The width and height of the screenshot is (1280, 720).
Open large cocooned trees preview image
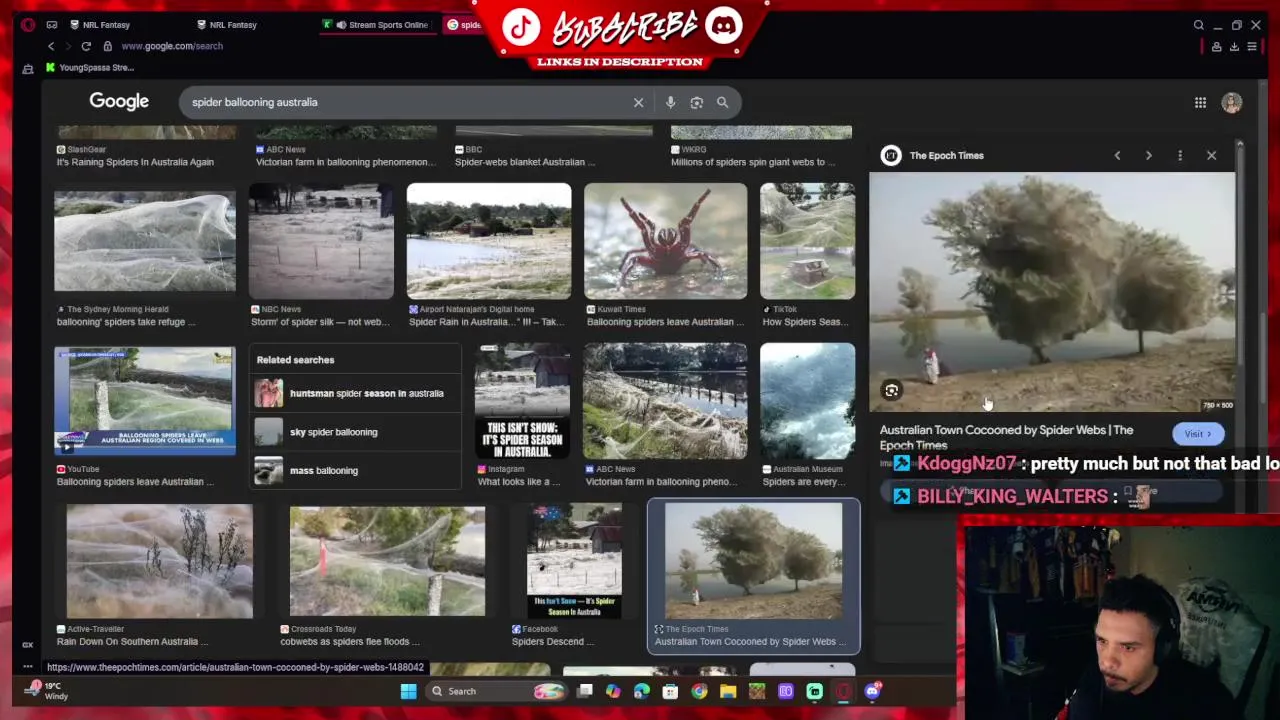(x=1052, y=292)
